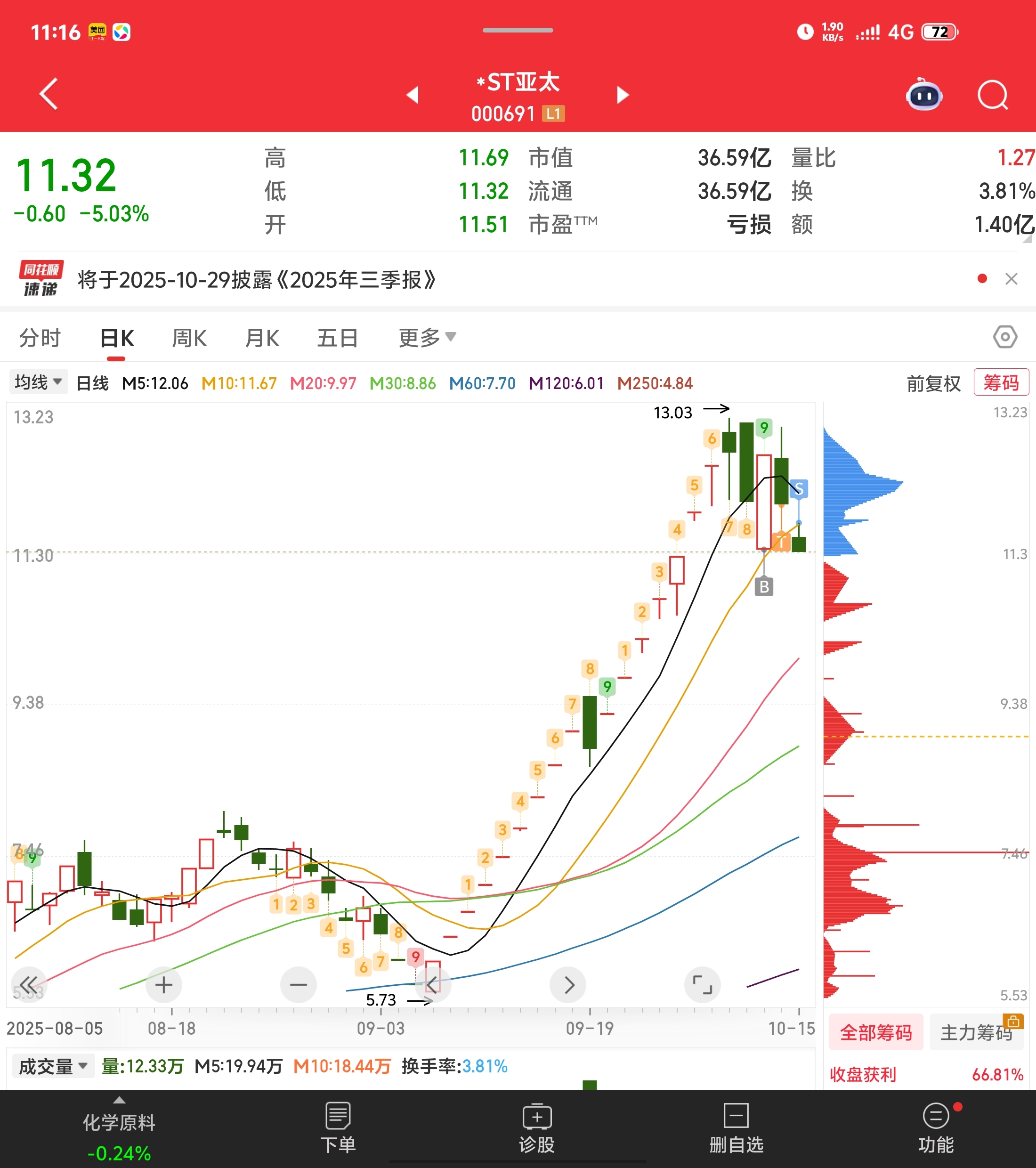Viewport: 1036px width, 1168px height.
Task: Select 主力筹码 option
Action: pos(976,1032)
